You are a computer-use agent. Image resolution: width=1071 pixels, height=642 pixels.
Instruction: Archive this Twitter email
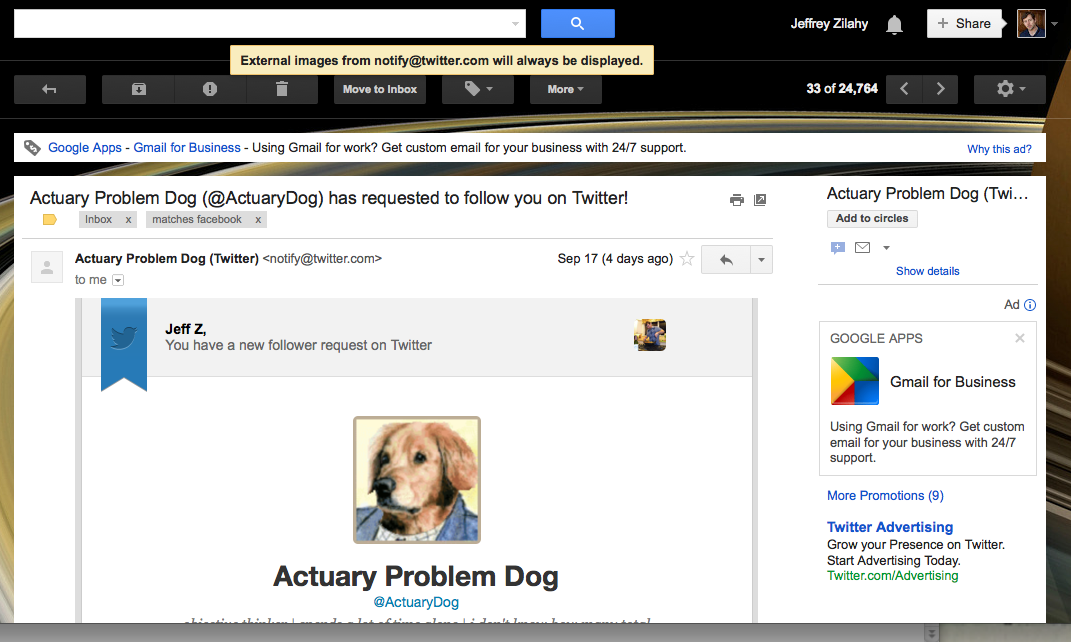[x=138, y=89]
